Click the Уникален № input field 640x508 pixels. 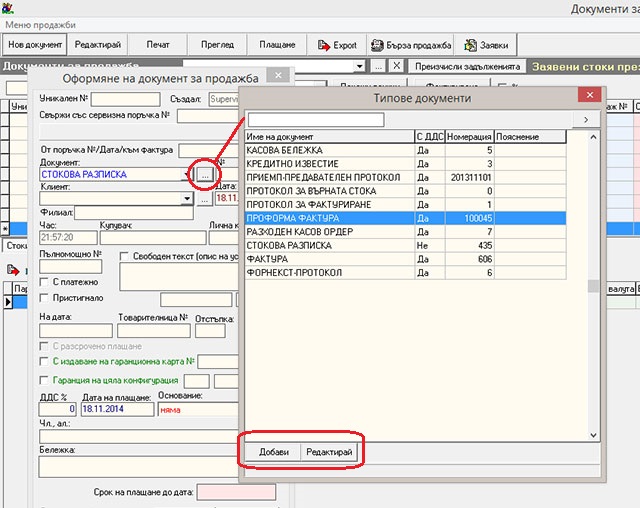(x=125, y=99)
